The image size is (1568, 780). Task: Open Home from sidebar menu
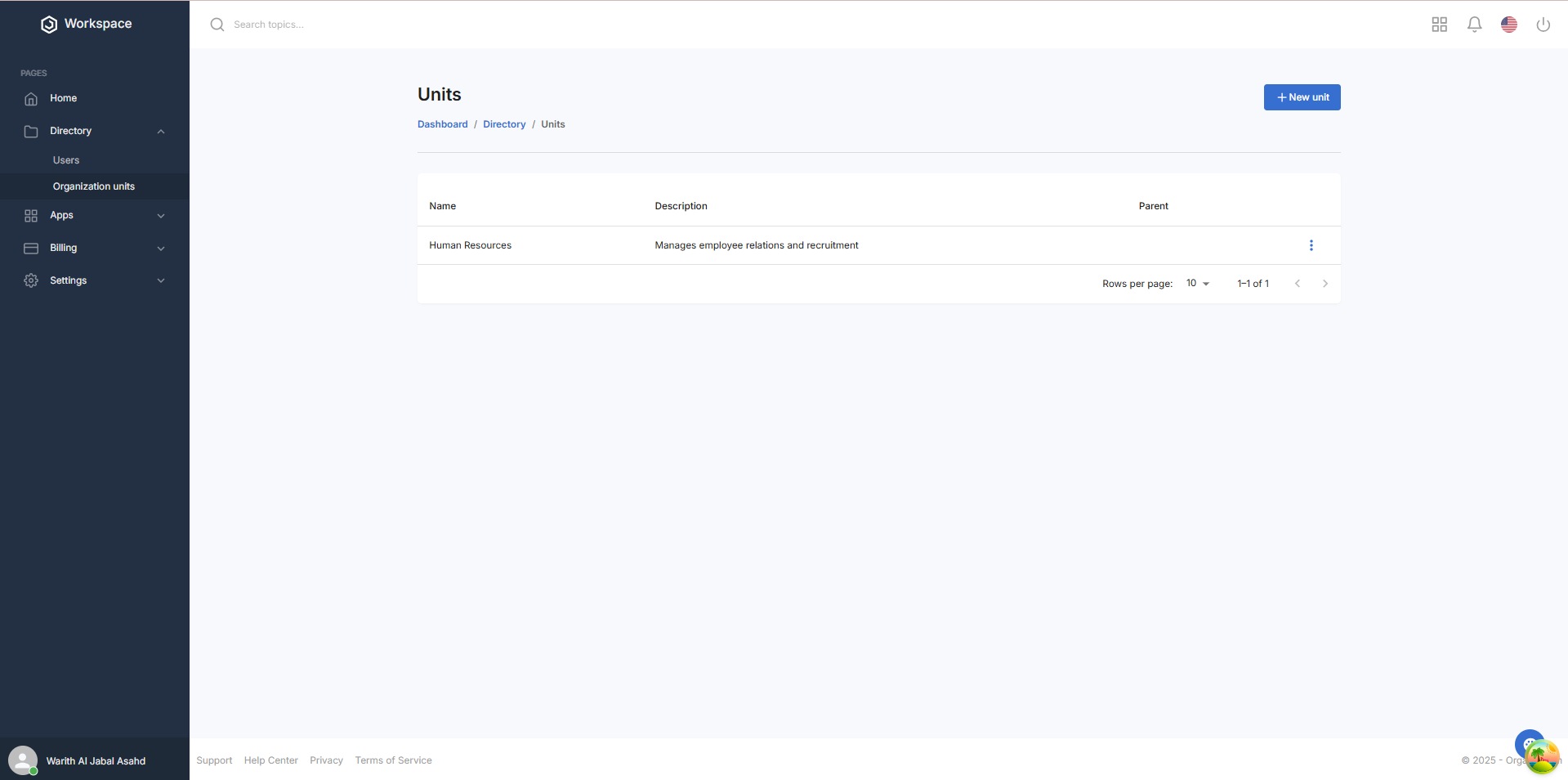click(x=63, y=98)
